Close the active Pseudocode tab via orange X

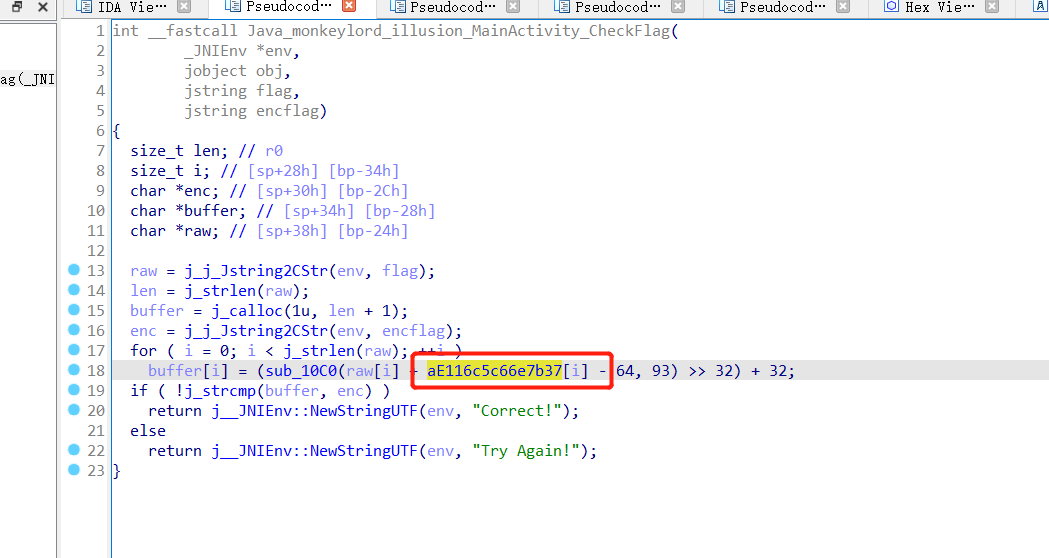350,7
